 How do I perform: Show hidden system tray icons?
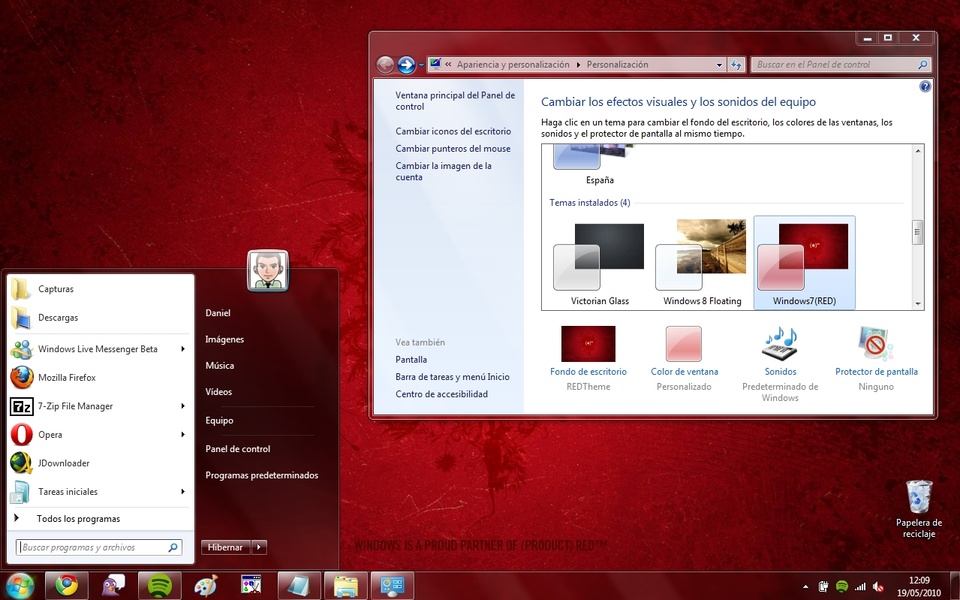pyautogui.click(x=806, y=586)
